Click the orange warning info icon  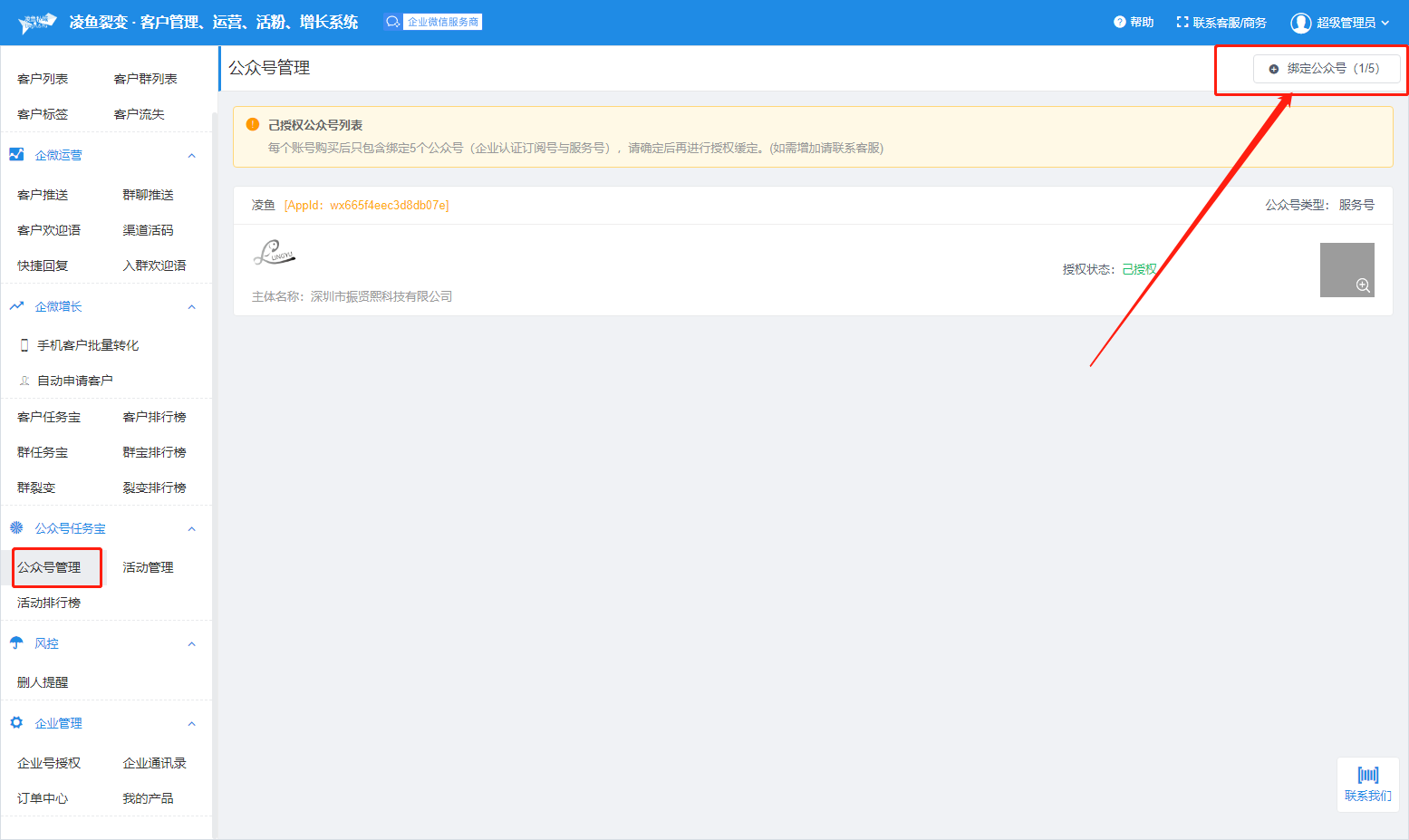(253, 124)
